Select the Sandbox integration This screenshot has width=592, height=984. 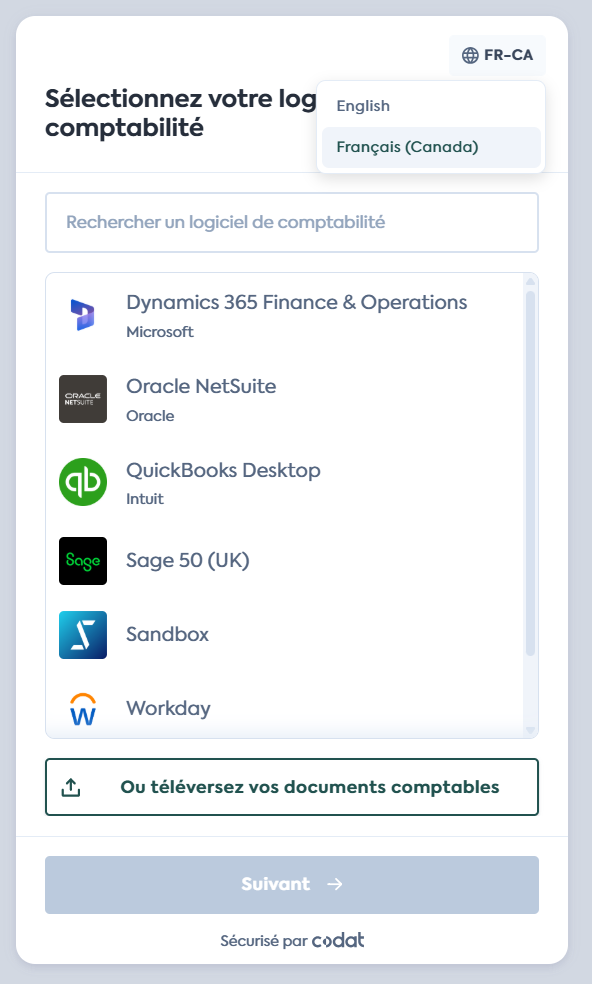(x=285, y=634)
